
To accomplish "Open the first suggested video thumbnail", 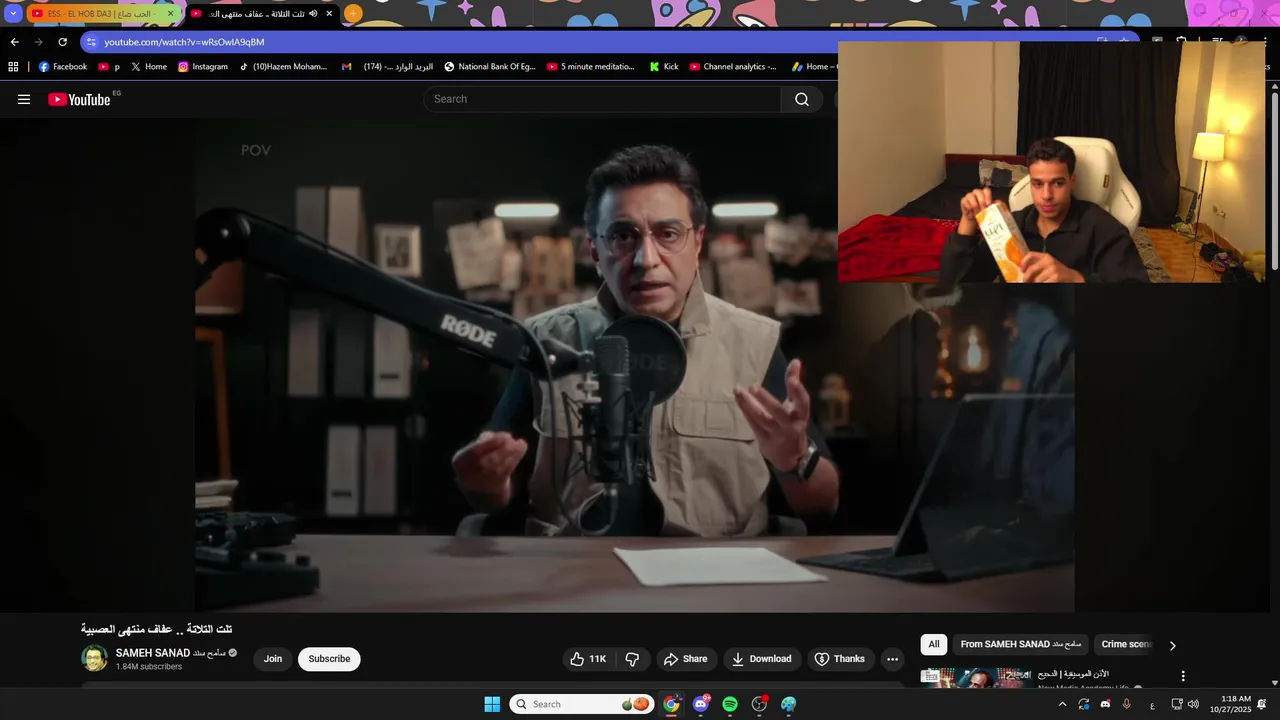I will (975, 679).
